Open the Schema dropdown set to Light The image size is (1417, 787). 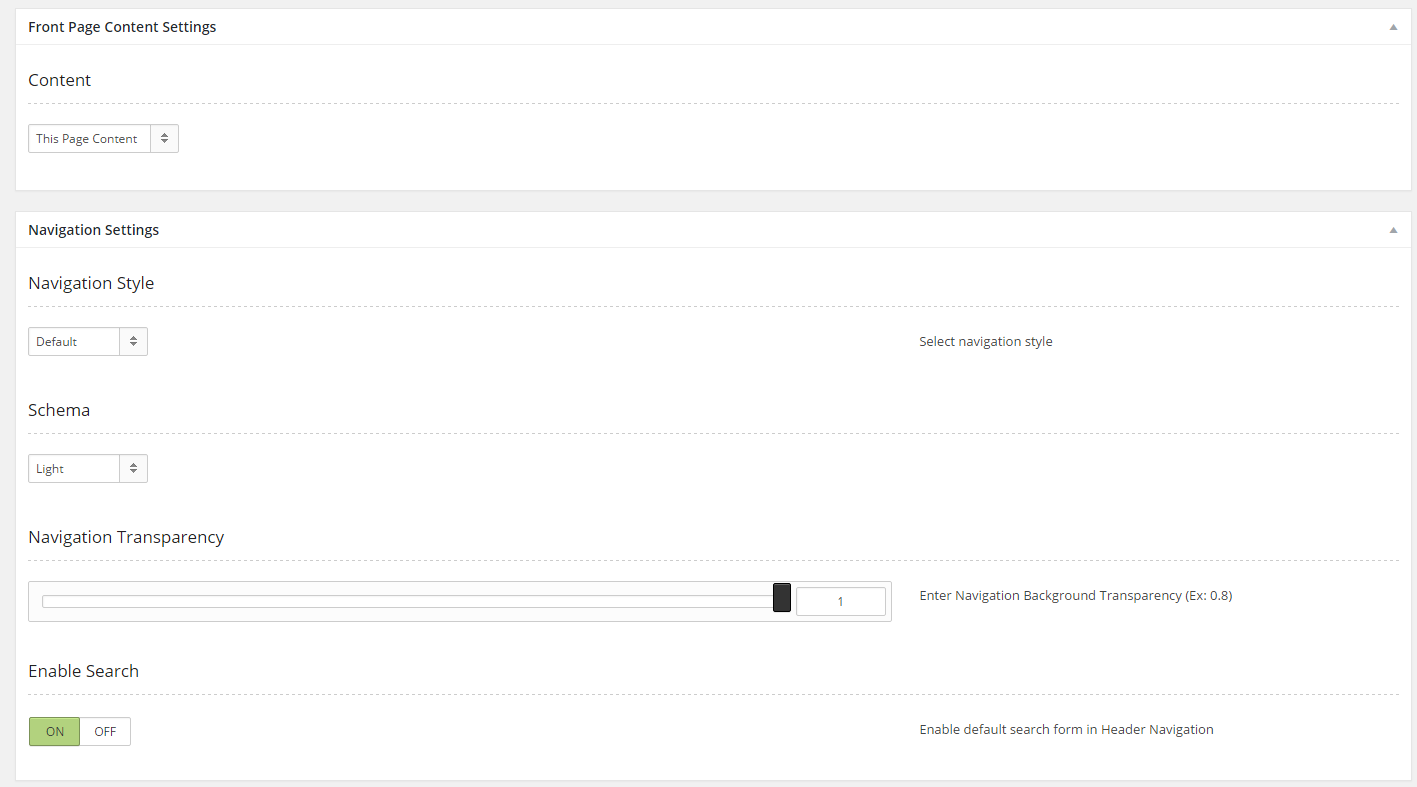[x=74, y=469]
